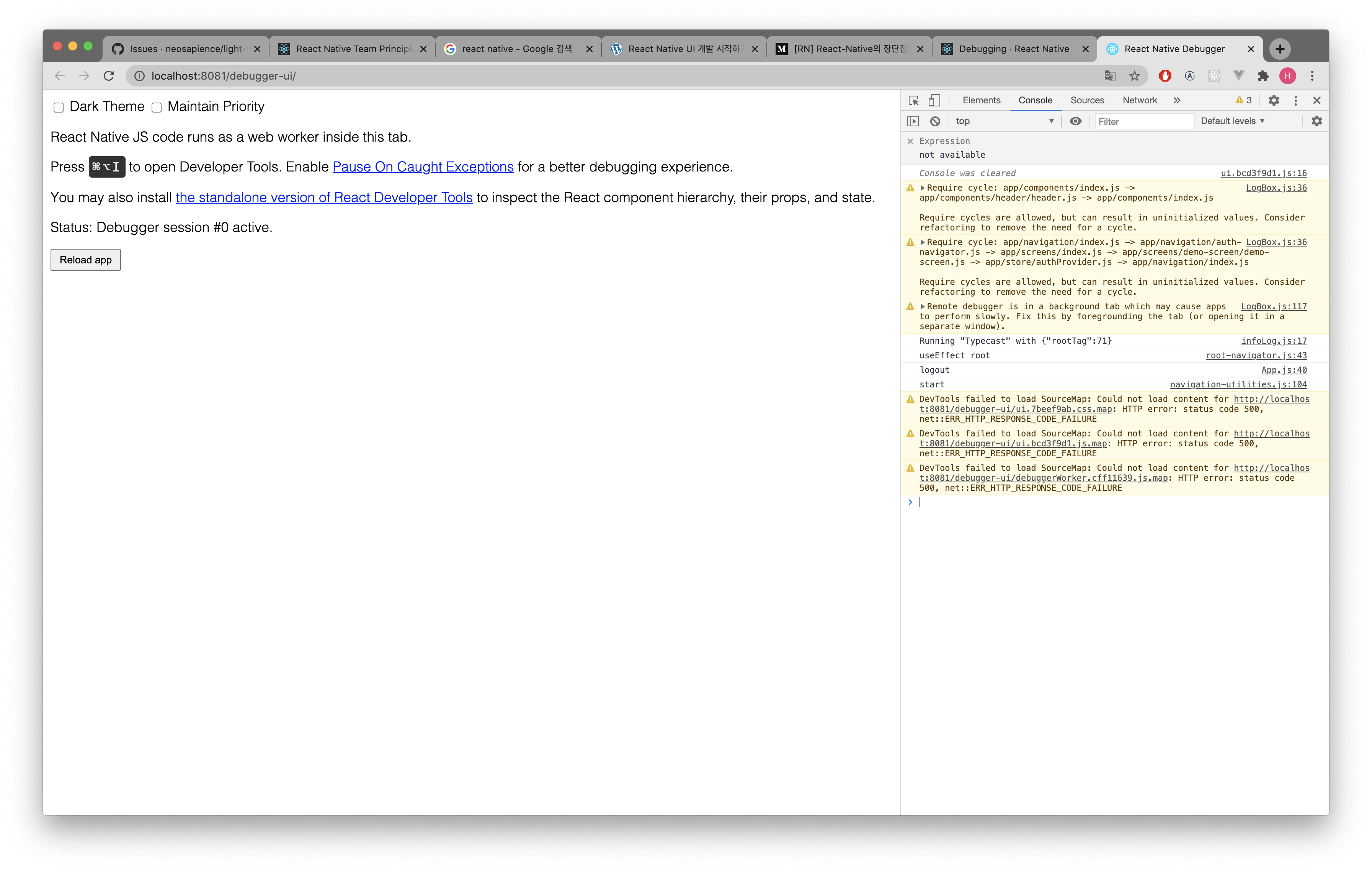This screenshot has width=1372, height=872.
Task: Switch to the Debugging · React Native tab
Action: tap(1014, 49)
